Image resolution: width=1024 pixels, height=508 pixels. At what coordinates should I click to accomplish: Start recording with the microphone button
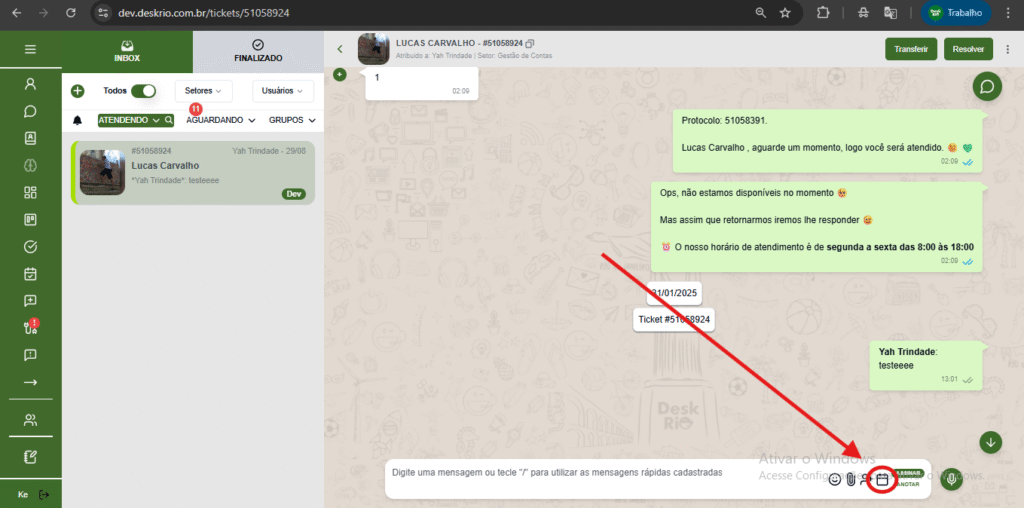tap(951, 479)
